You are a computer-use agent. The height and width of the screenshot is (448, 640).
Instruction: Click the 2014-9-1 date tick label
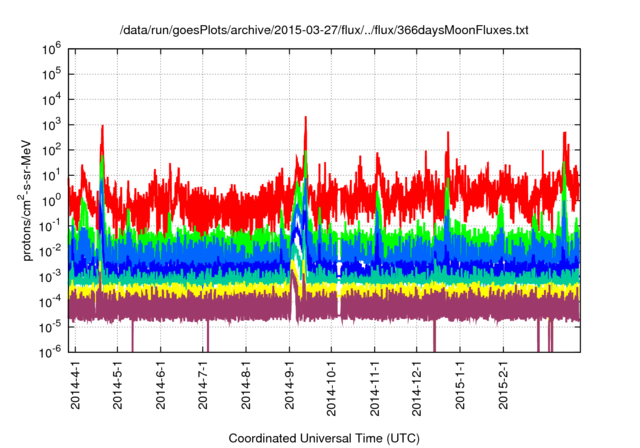[x=289, y=384]
